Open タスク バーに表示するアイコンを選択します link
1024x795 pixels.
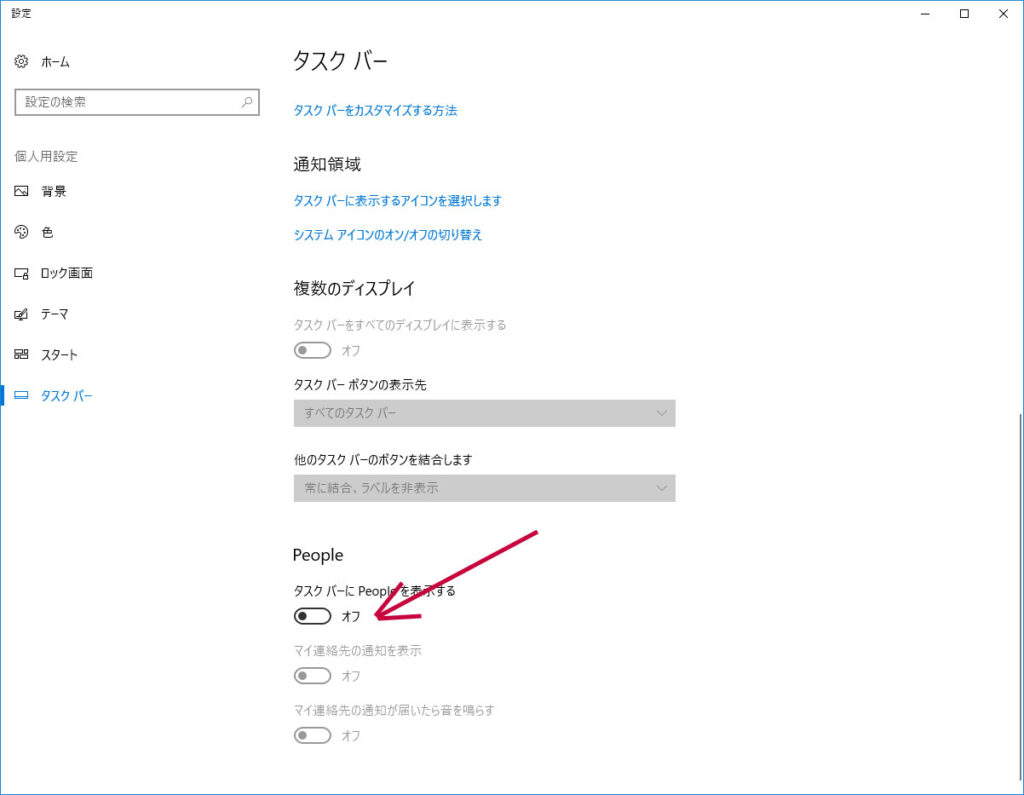pos(397,201)
